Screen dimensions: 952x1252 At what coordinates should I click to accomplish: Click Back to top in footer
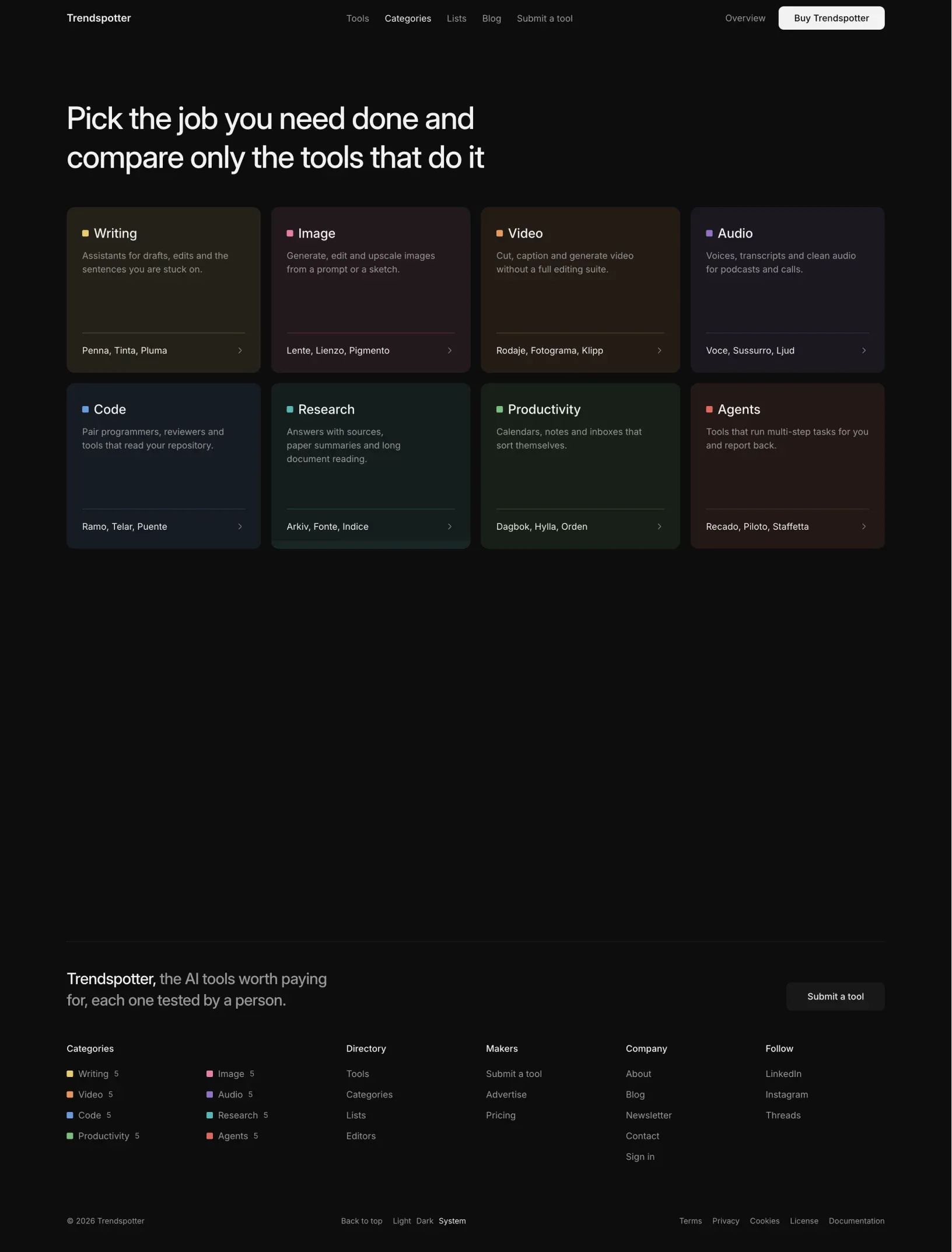pyautogui.click(x=362, y=1221)
